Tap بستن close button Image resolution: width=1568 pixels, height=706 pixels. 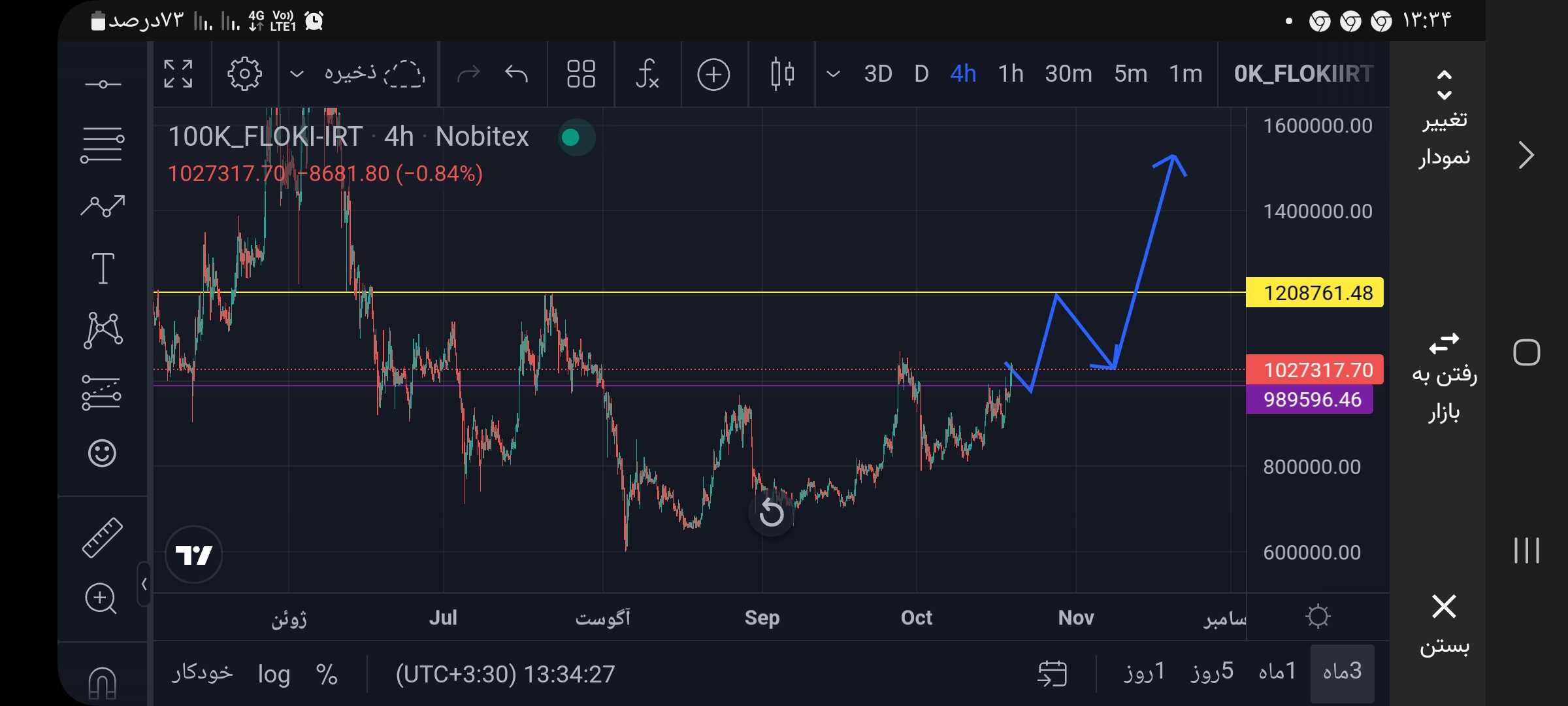click(1445, 624)
